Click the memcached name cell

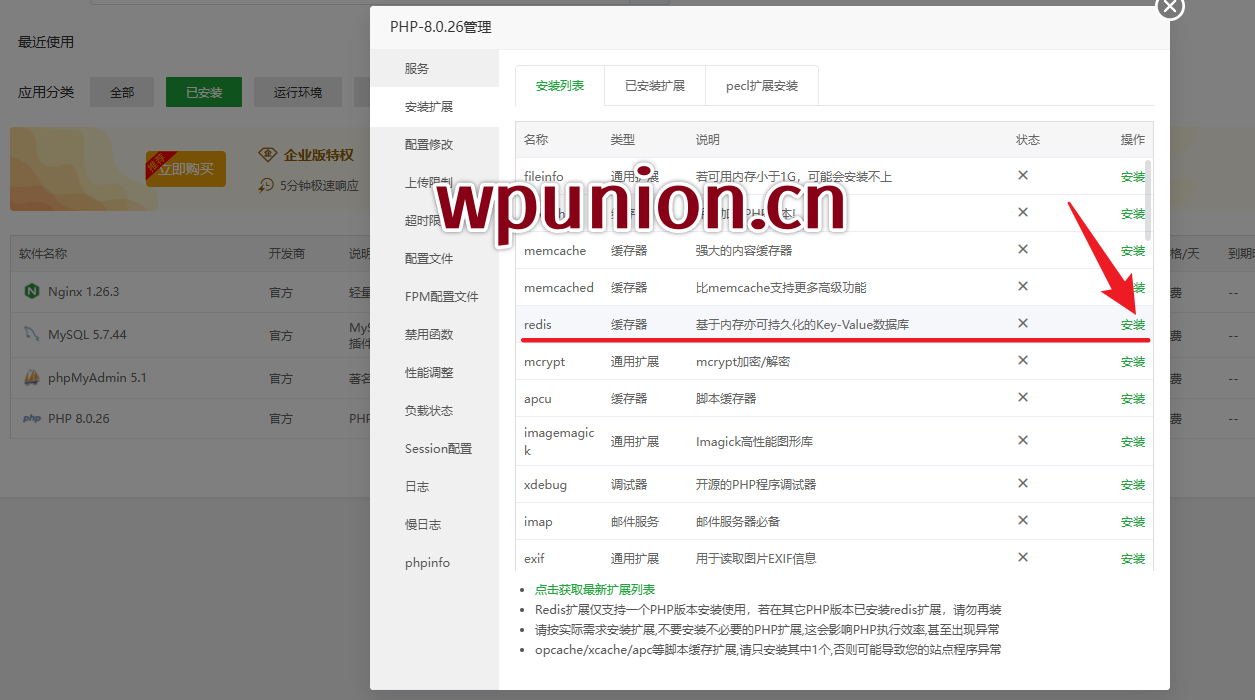(x=559, y=288)
